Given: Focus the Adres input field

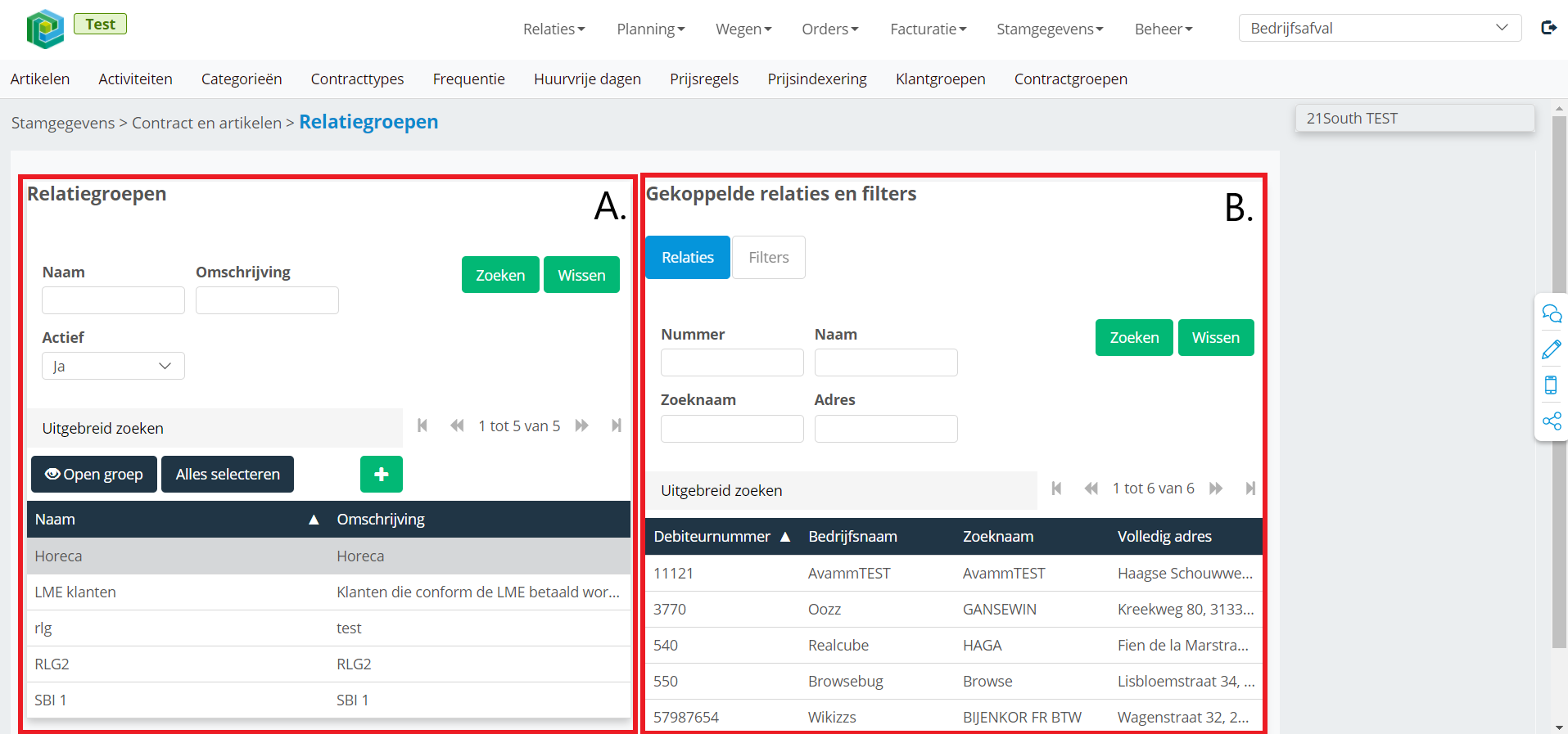Looking at the screenshot, I should coord(886,429).
